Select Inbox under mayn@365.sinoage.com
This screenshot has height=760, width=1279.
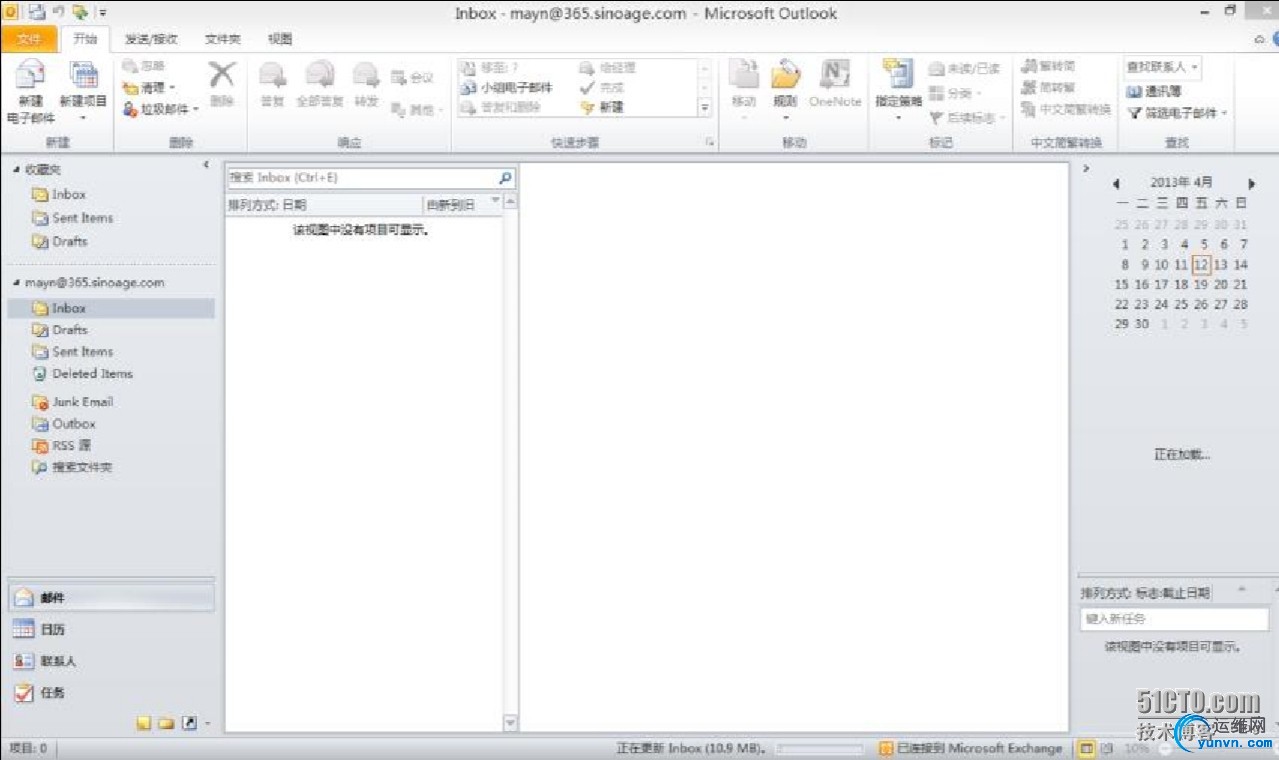pyautogui.click(x=111, y=308)
